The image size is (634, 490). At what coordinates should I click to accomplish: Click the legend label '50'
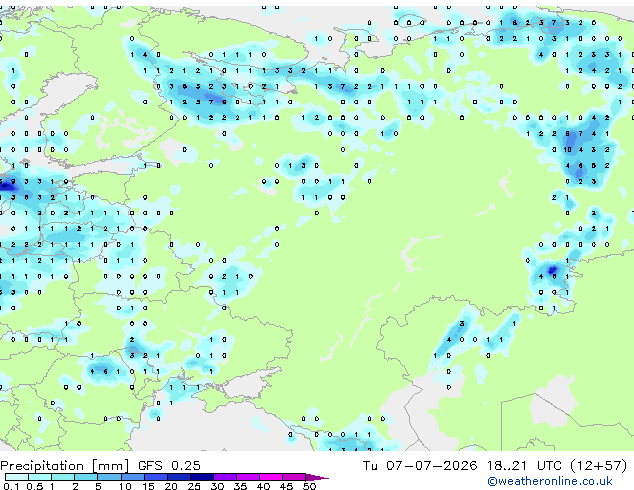point(310,486)
